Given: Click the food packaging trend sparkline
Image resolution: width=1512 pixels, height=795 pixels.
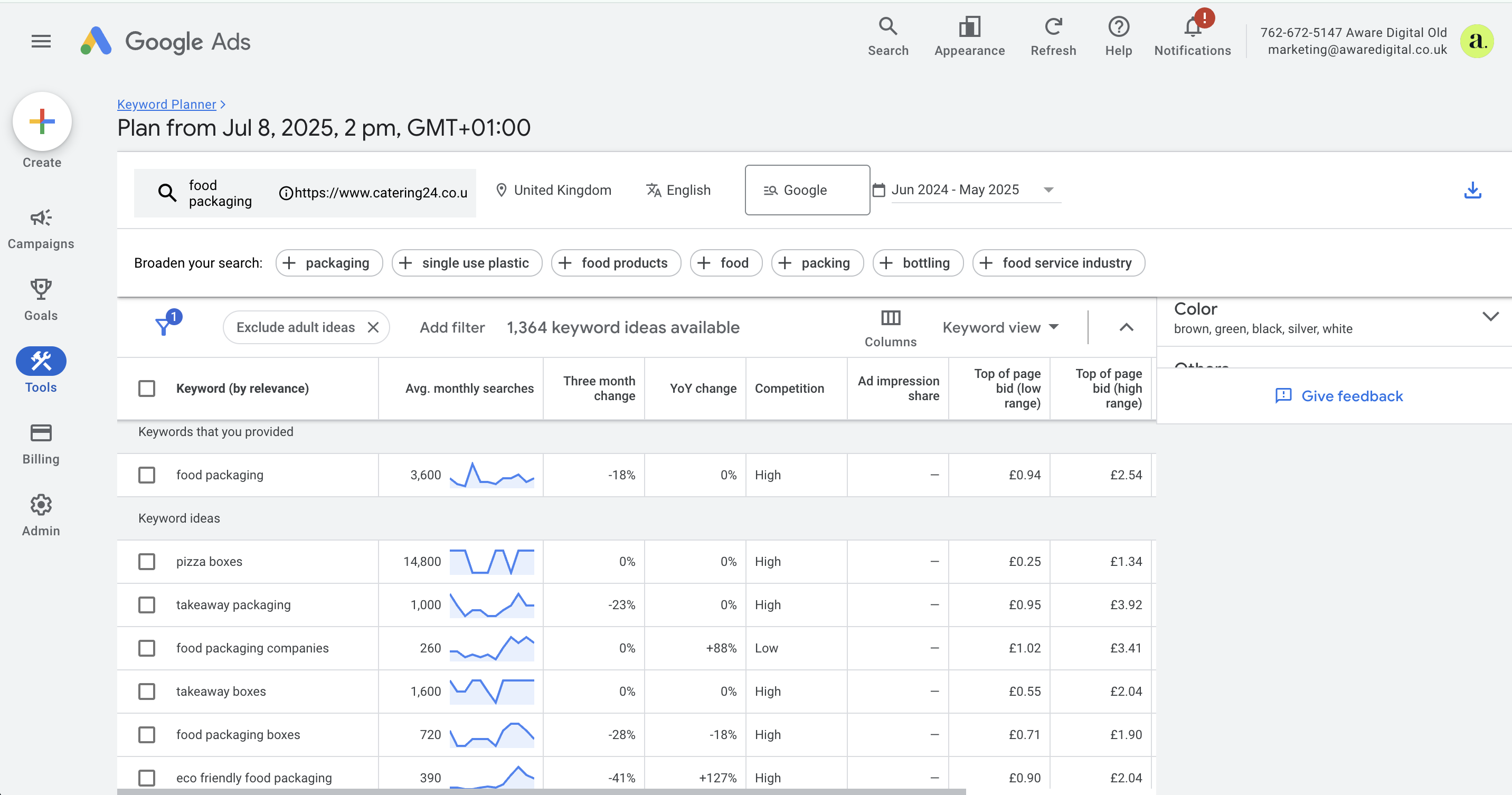Looking at the screenshot, I should 492,475.
